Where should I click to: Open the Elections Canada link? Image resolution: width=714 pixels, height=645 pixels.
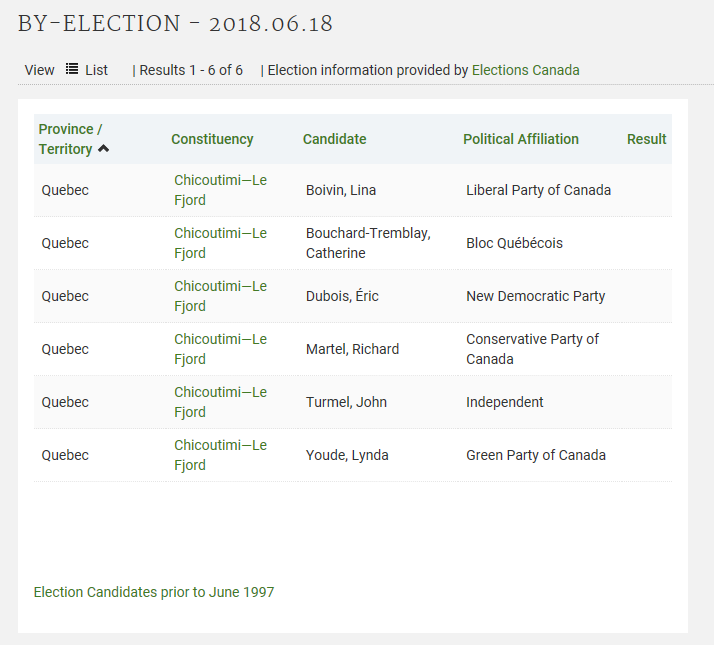coord(525,70)
